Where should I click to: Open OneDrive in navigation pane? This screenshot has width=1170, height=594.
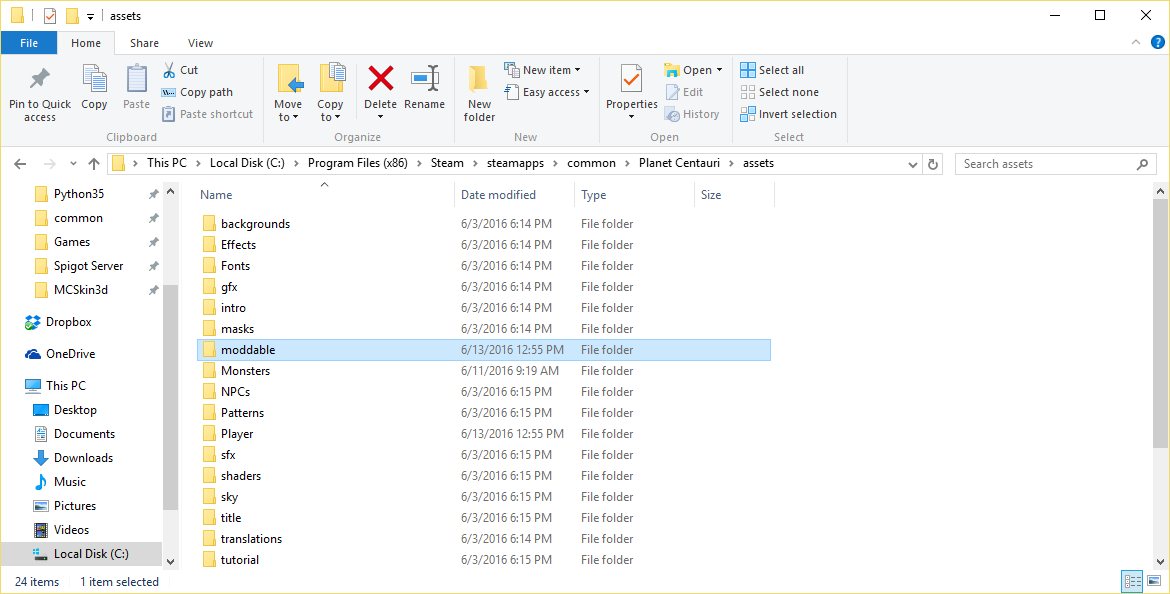click(60, 354)
